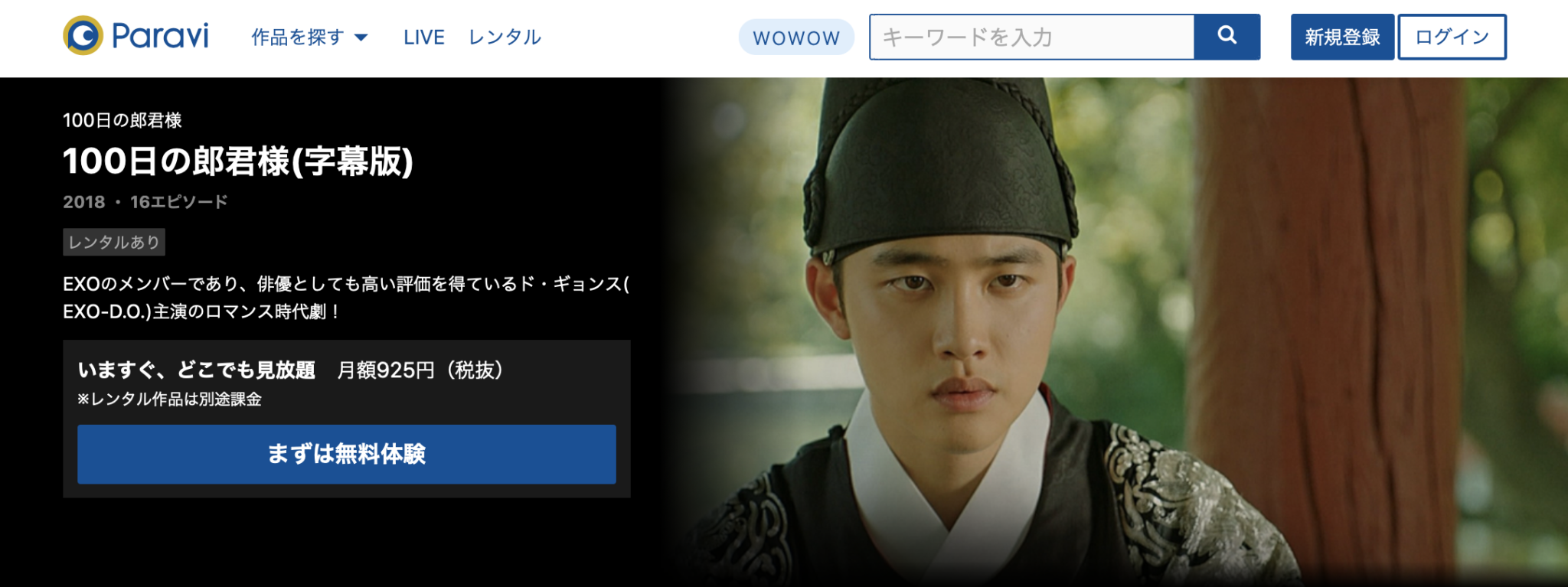Start the まずは無料体験 free trial
The height and width of the screenshot is (587, 1568).
(347, 454)
